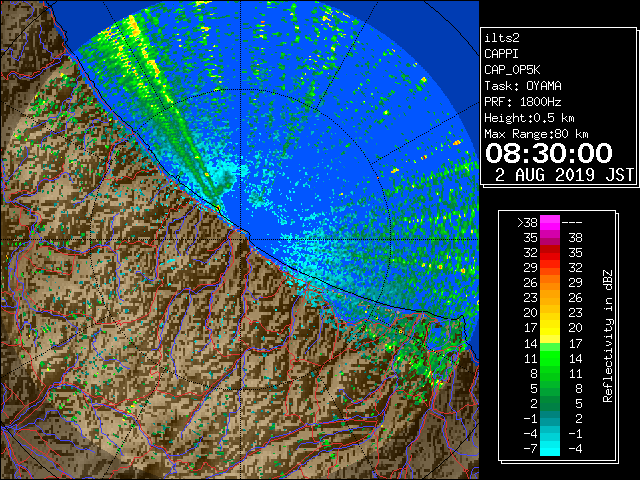This screenshot has width=640, height=480.
Task: Select the '2 AUG 2019 JST' date
Action: [x=564, y=175]
